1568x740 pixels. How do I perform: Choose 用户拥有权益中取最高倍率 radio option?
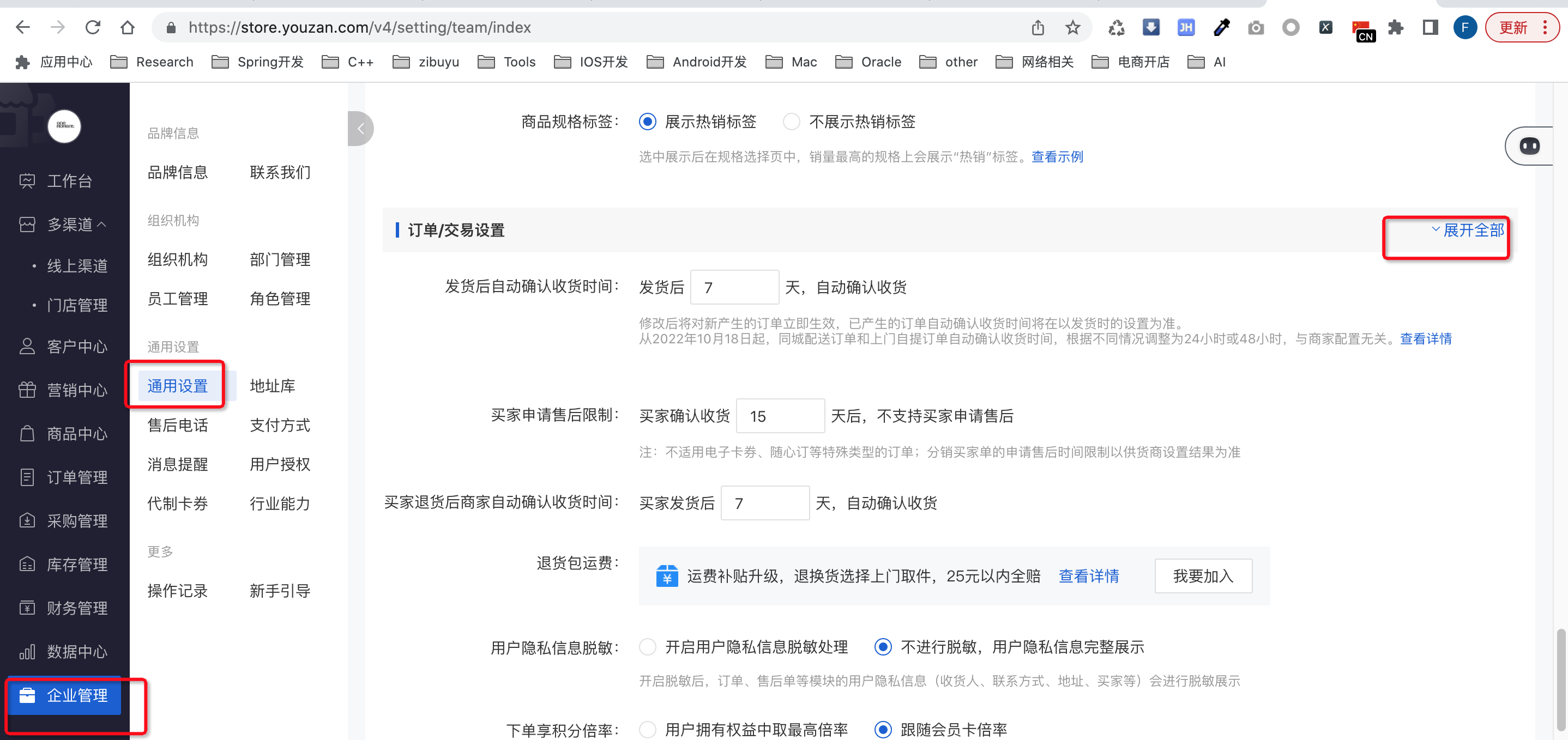648,729
